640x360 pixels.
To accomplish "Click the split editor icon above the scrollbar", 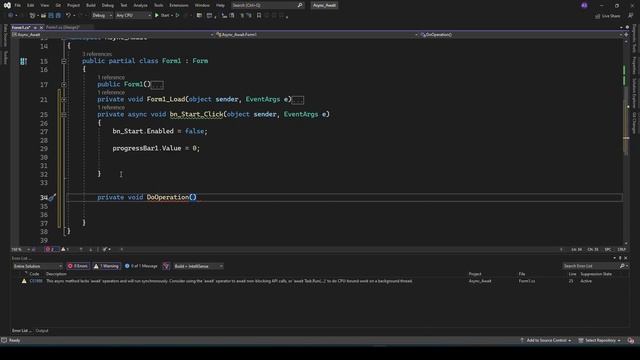I will pyautogui.click(x=626, y=35).
